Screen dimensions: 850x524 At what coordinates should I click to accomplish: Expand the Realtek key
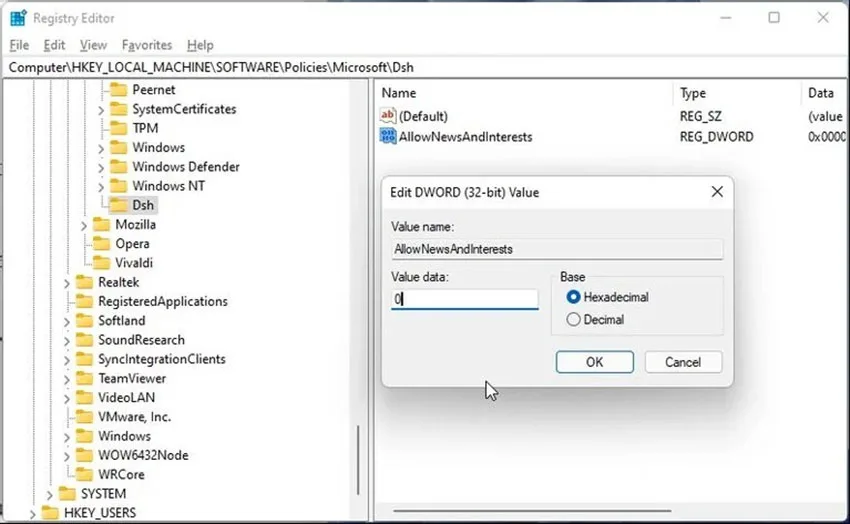(67, 283)
